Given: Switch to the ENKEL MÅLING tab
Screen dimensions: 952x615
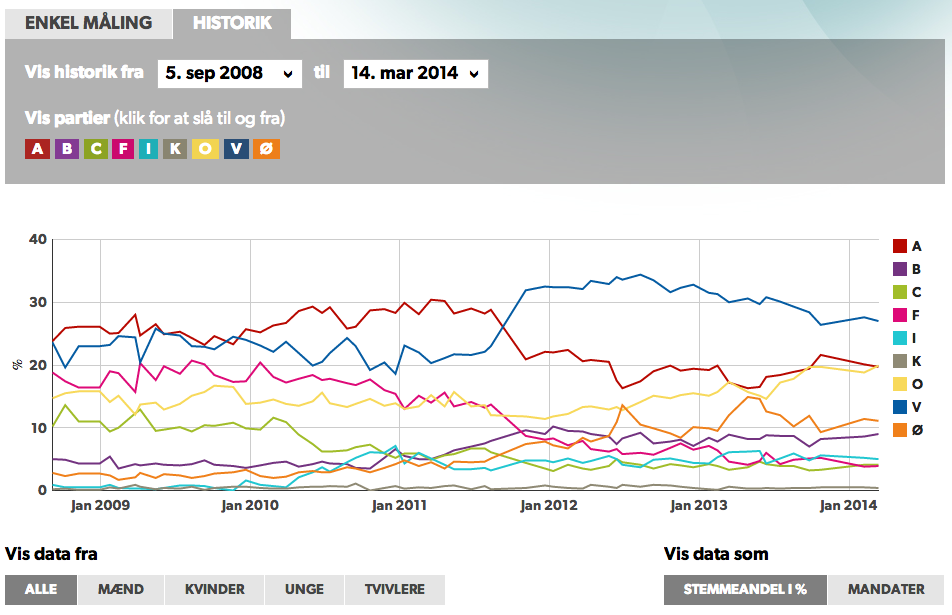Looking at the screenshot, I should [x=89, y=23].
